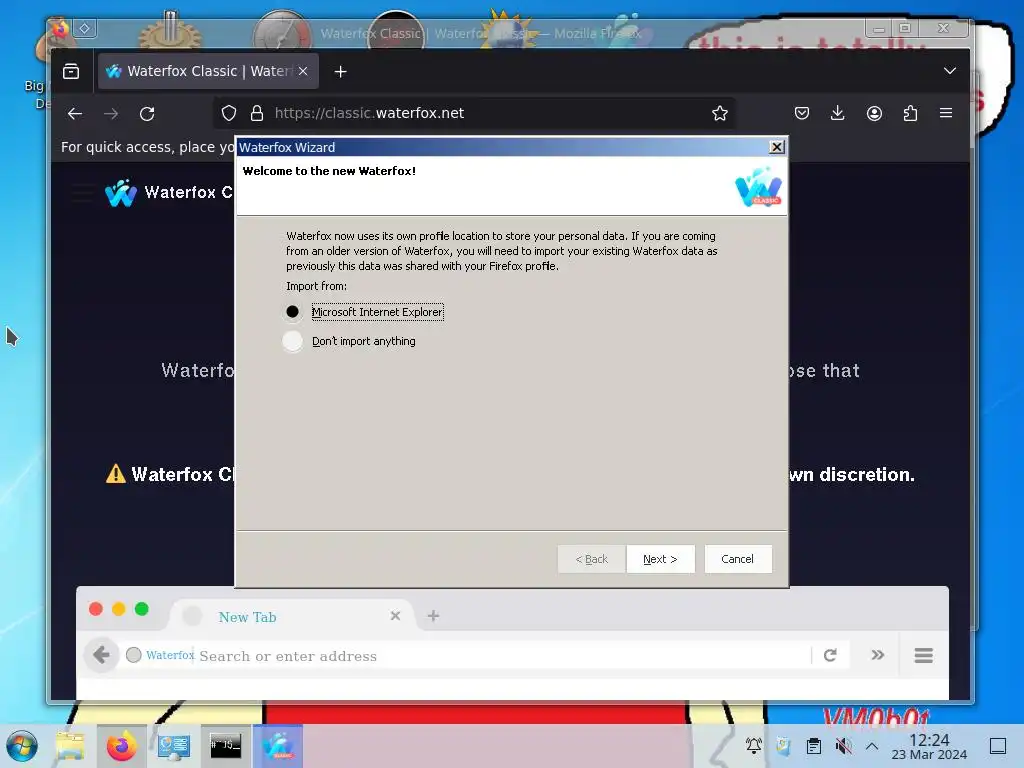Screen dimensions: 1024x768
Task: Open Firefox extensions puzzle icon
Action: click(910, 114)
